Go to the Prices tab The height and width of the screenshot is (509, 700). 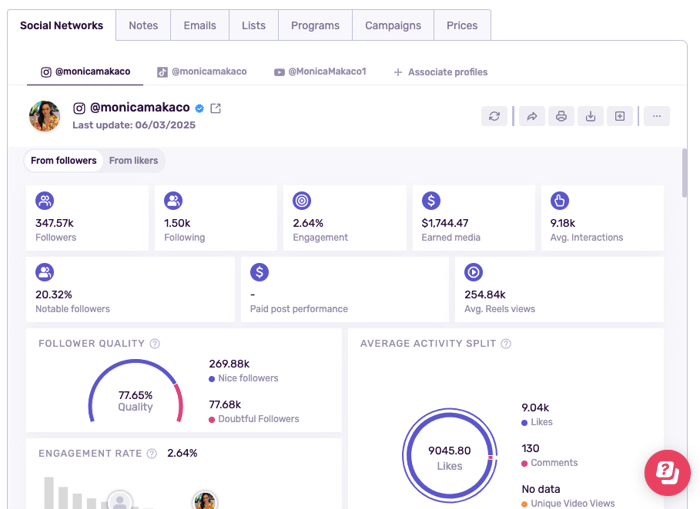coord(462,25)
